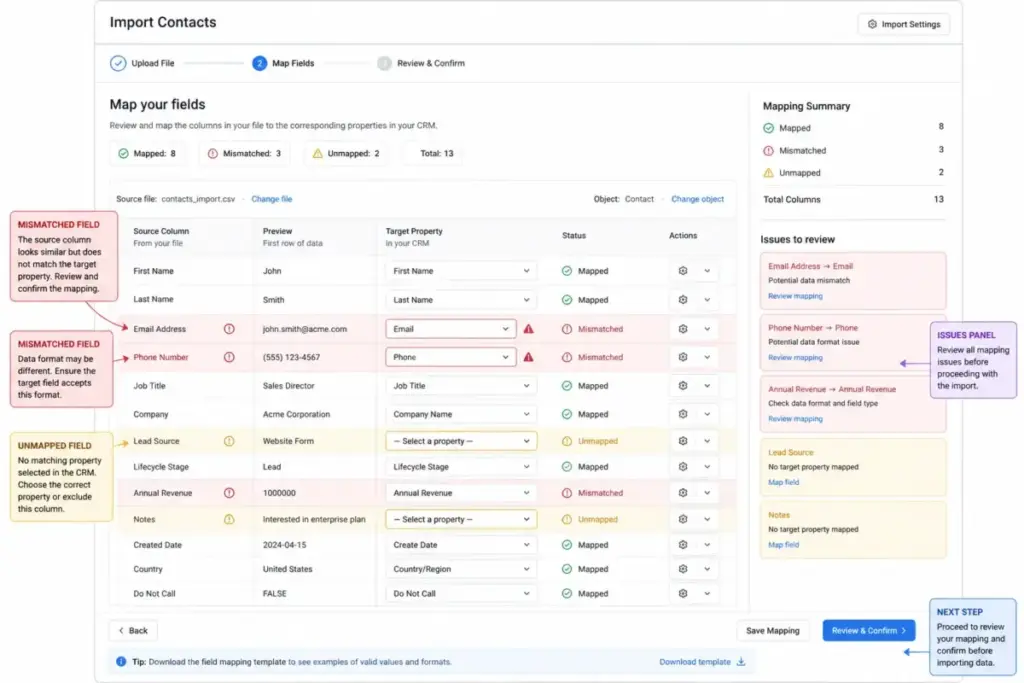Open settings gear for Do Not Call row

click(x=682, y=594)
